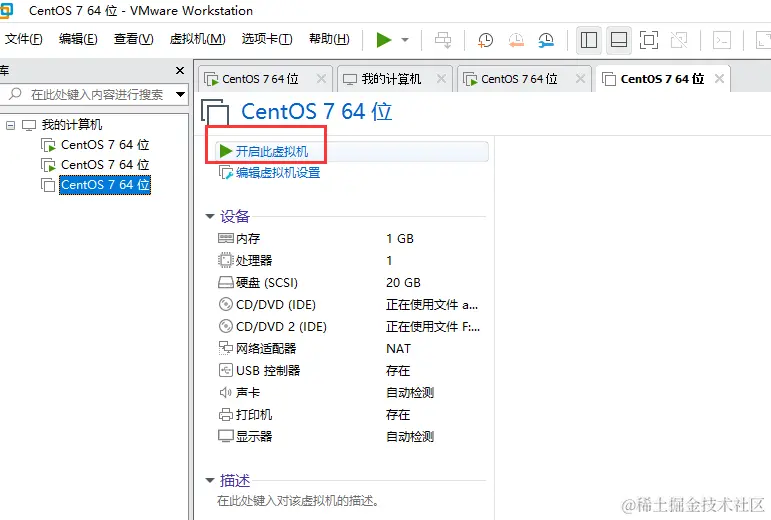Close the first CentOS 7 64 位 tab
The height and width of the screenshot is (520, 771).
(x=321, y=79)
